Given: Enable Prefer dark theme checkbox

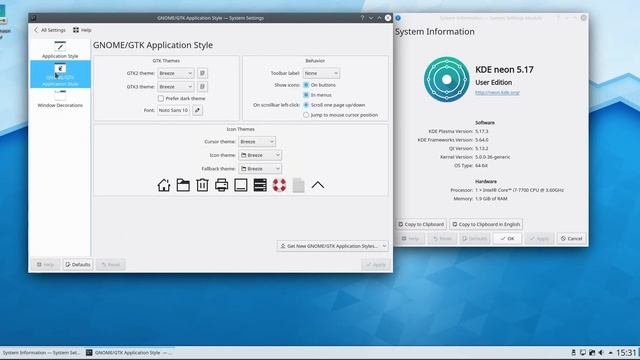Looking at the screenshot, I should (x=161, y=98).
